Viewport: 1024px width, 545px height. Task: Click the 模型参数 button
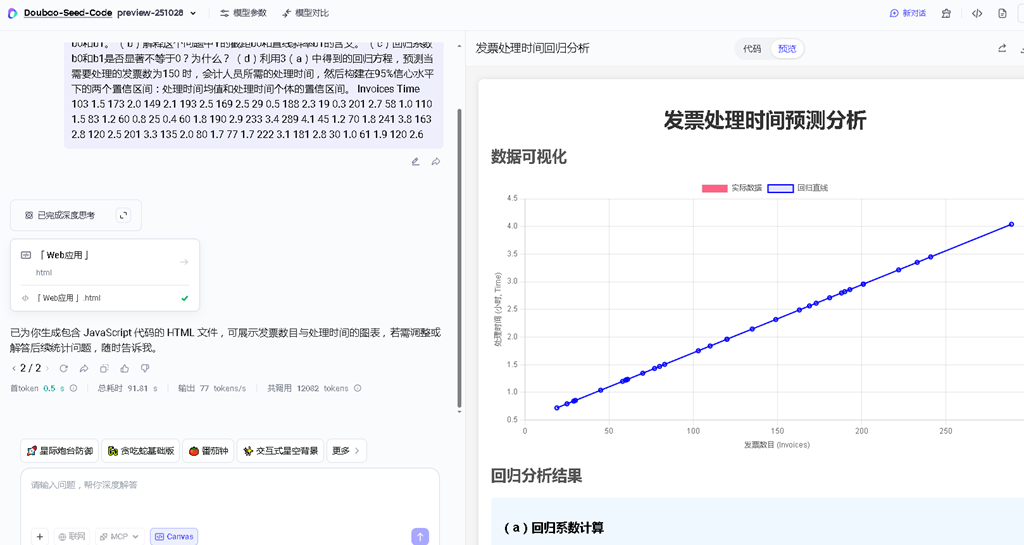[243, 13]
